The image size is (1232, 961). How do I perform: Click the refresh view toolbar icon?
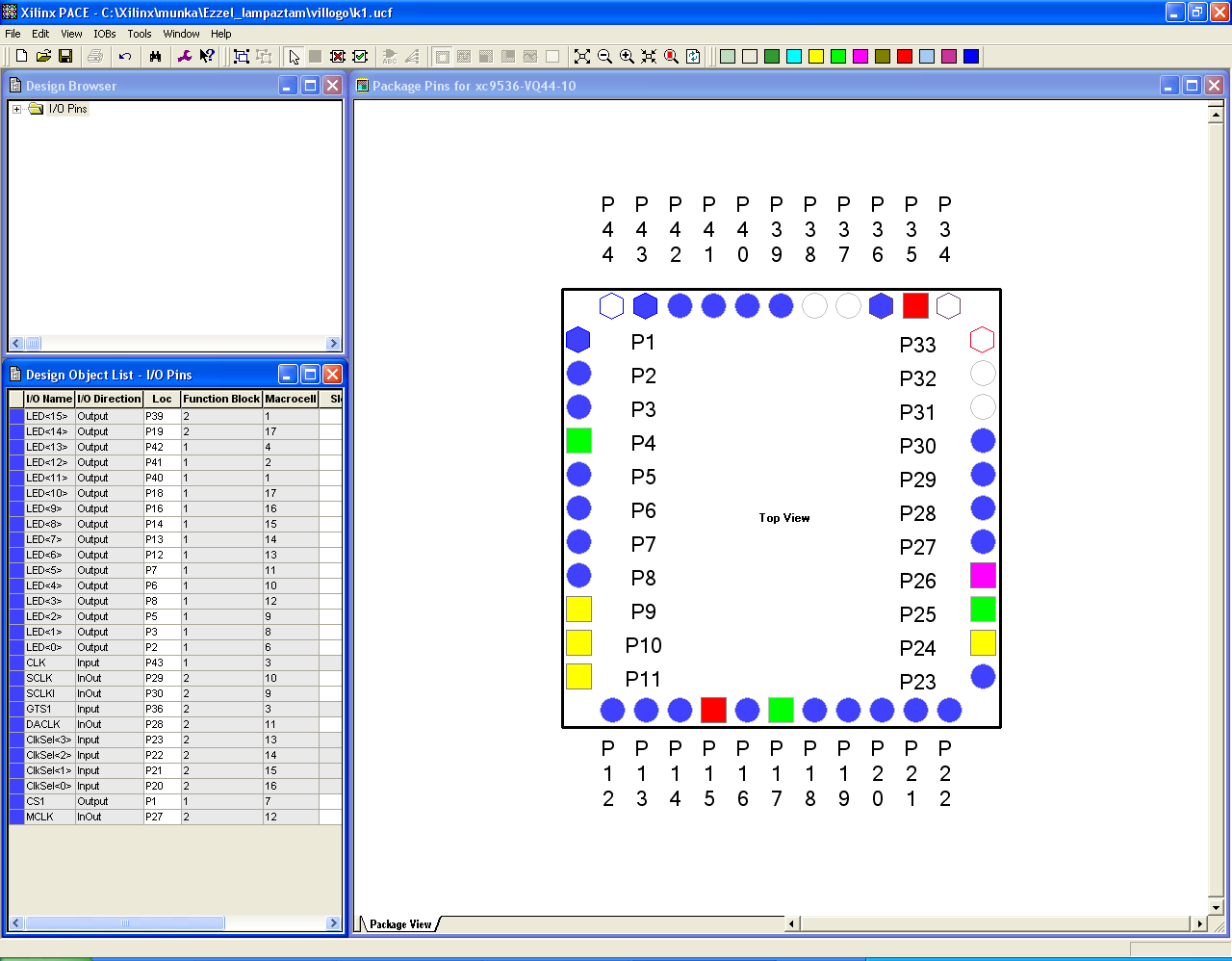[x=693, y=57]
